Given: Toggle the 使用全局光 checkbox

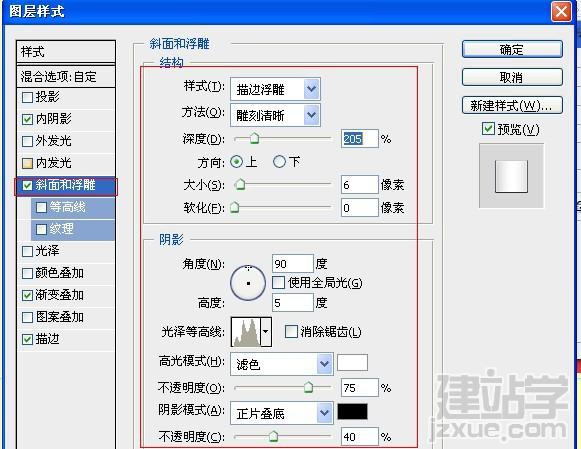Looking at the screenshot, I should [278, 283].
